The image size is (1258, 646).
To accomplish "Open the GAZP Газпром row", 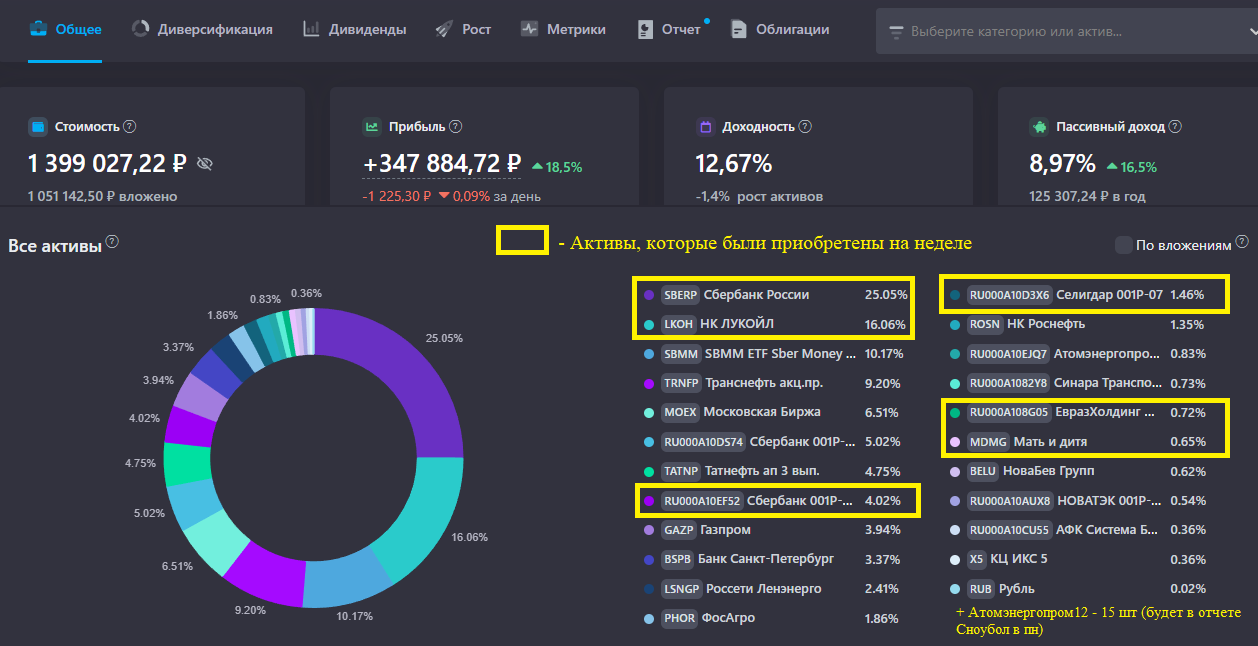I will point(775,530).
